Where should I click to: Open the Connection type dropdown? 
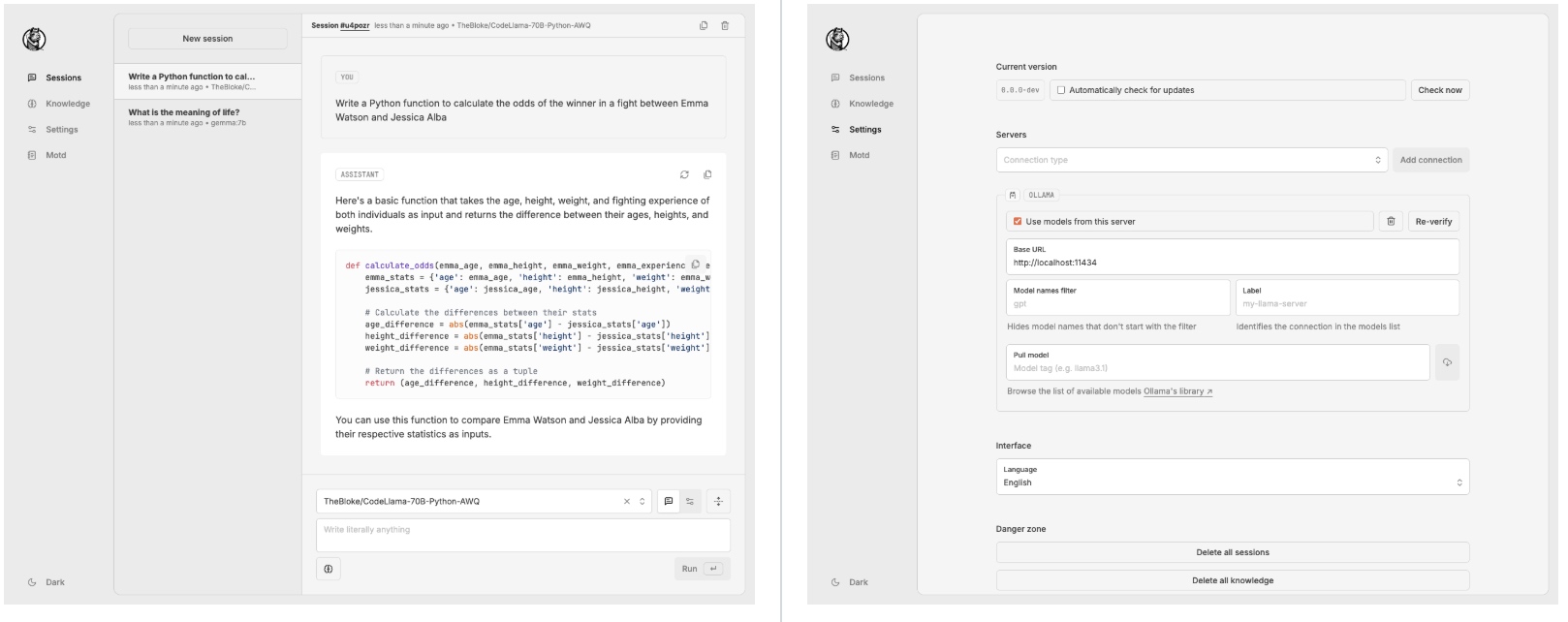pyautogui.click(x=1192, y=160)
